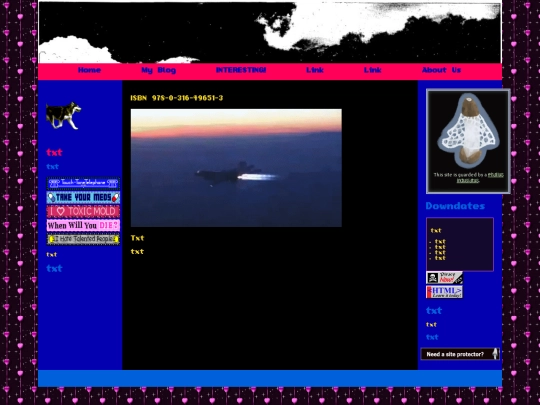Screen dimensions: 540x405
Task: Open the Home navigation link
Action: point(89,70)
